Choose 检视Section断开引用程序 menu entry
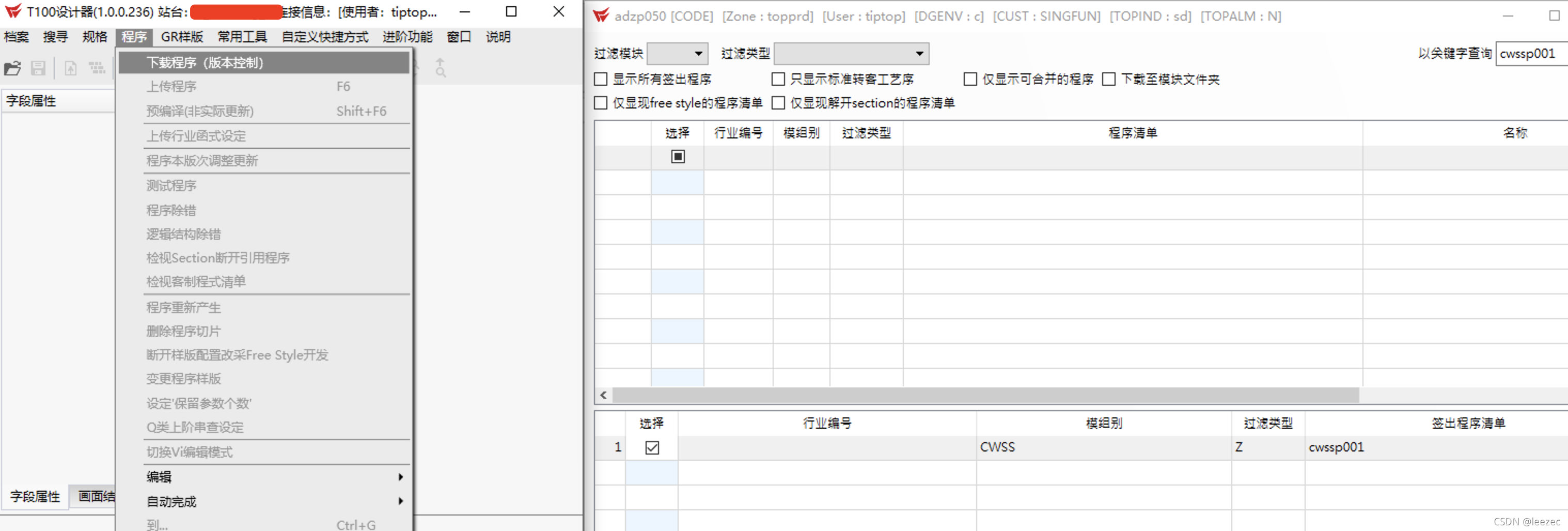 click(x=263, y=258)
